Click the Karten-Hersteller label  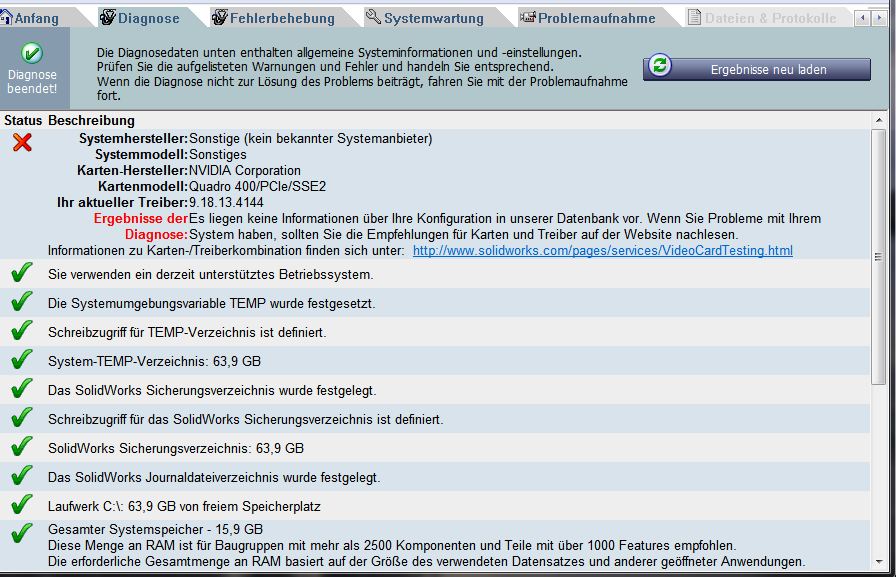(133, 170)
